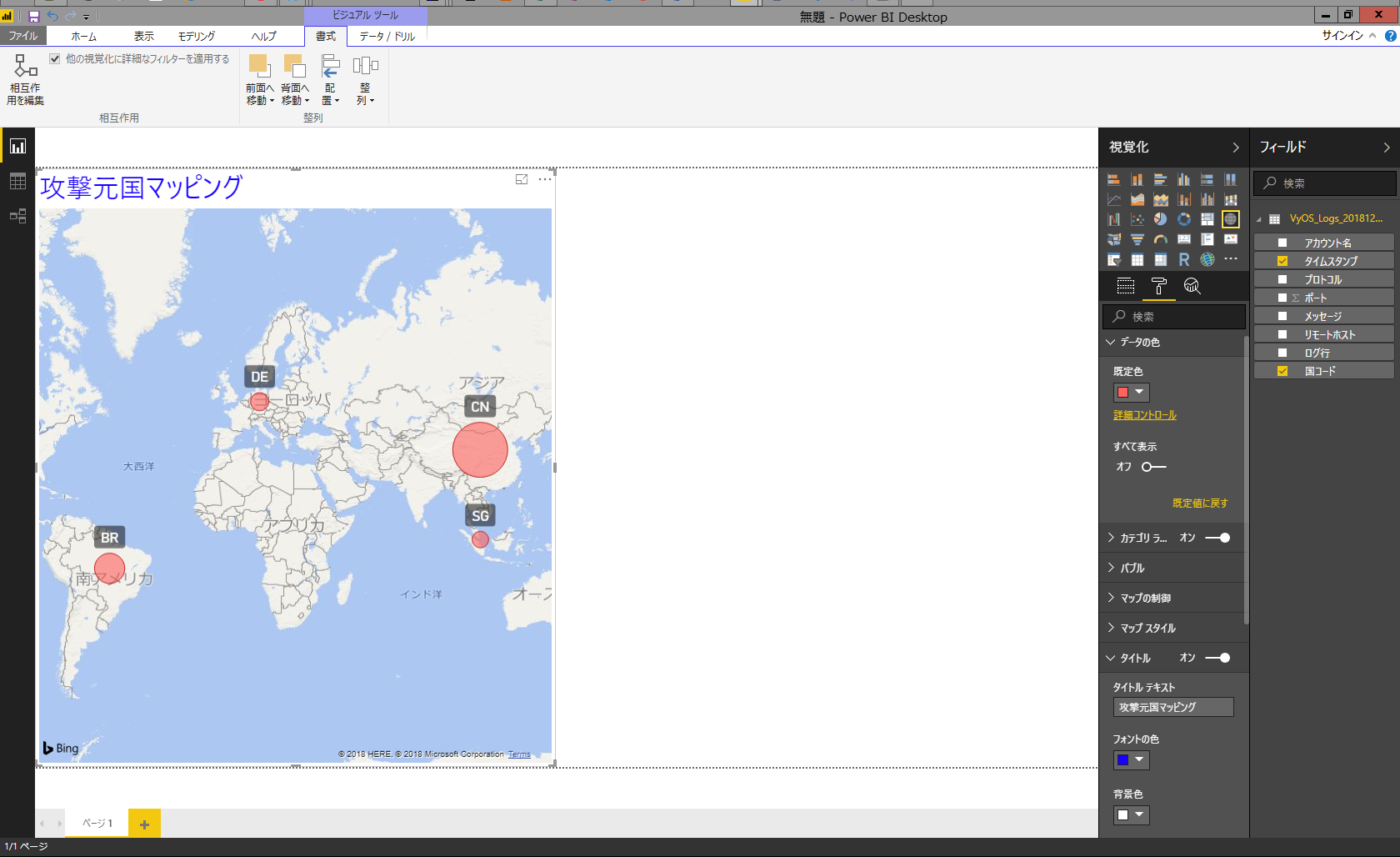Pick the filled map visualization icon
1400x857 pixels.
pos(1113,239)
